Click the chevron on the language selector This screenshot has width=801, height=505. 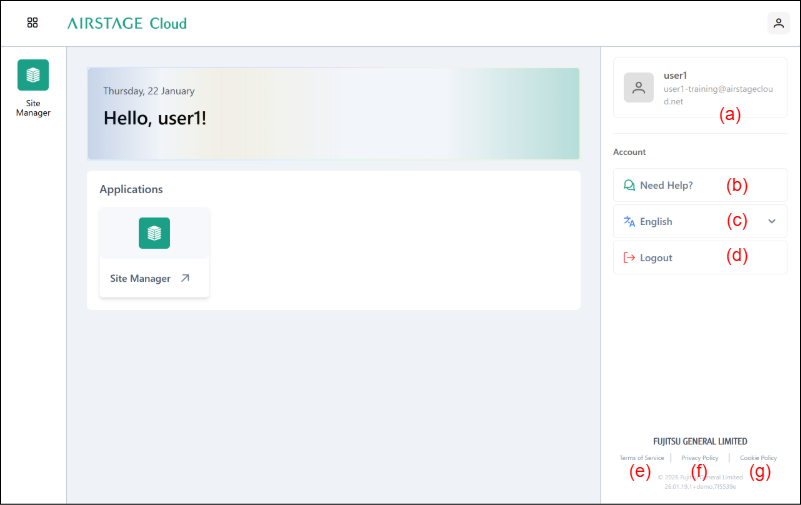771,221
